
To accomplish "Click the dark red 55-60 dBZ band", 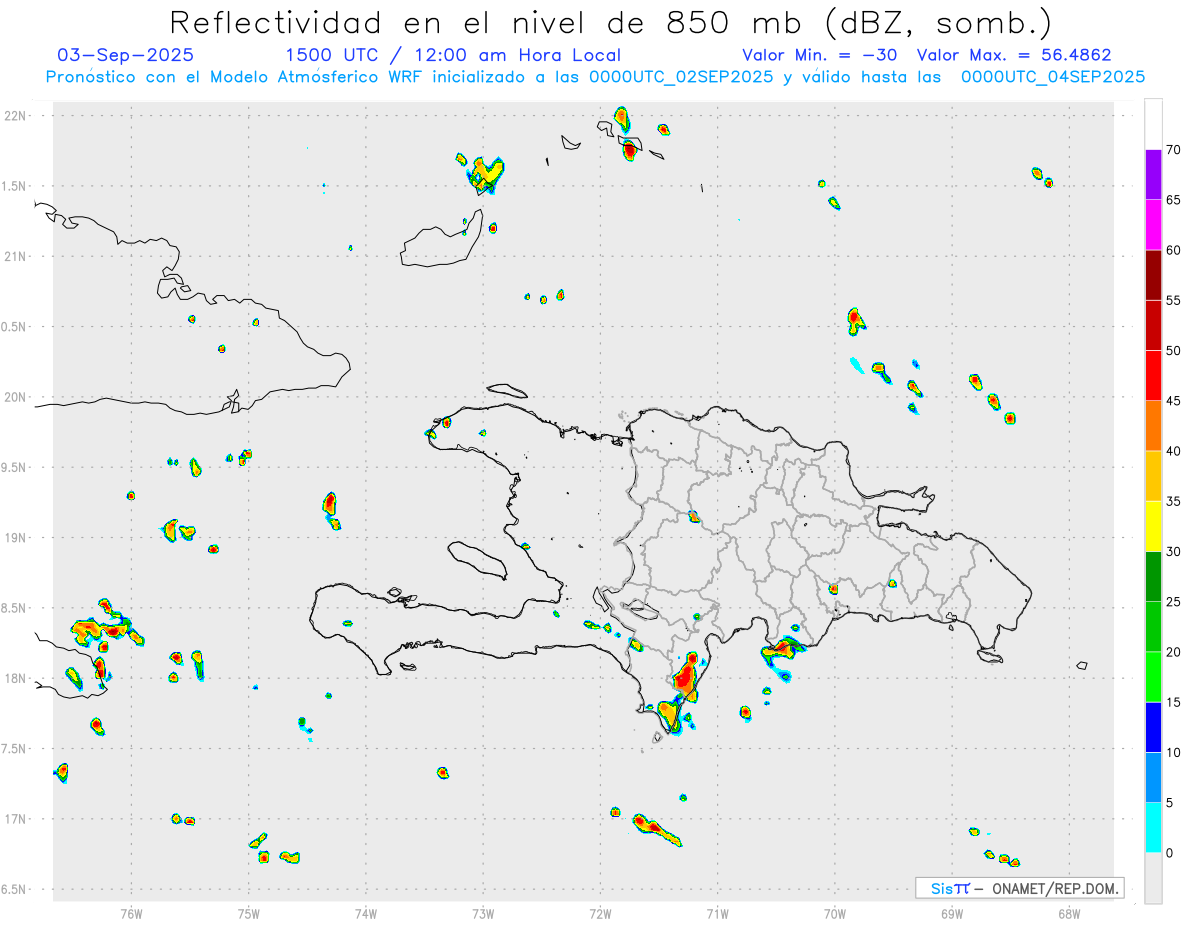I will click(1153, 275).
